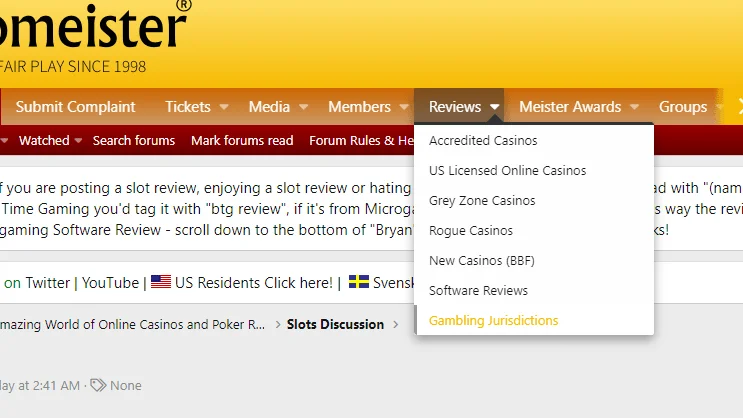
Task: Expand the Meister Awards dropdown arrow
Action: [634, 107]
